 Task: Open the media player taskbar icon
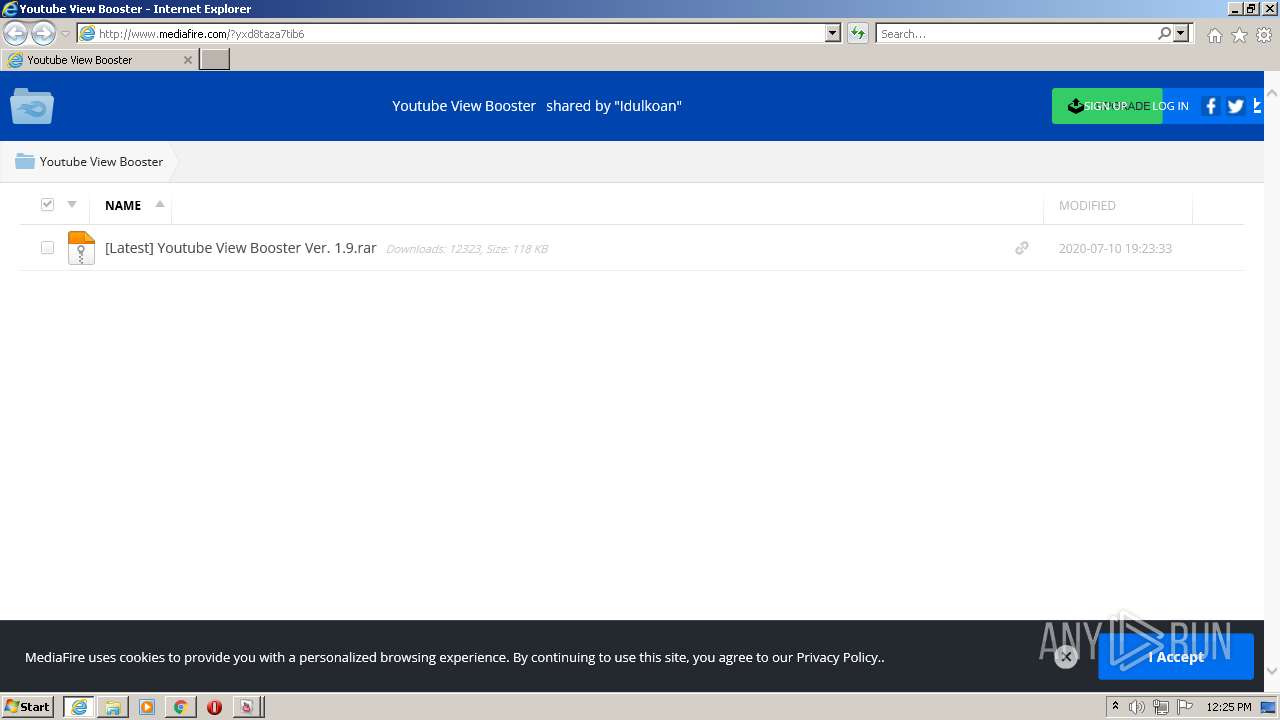click(x=147, y=707)
